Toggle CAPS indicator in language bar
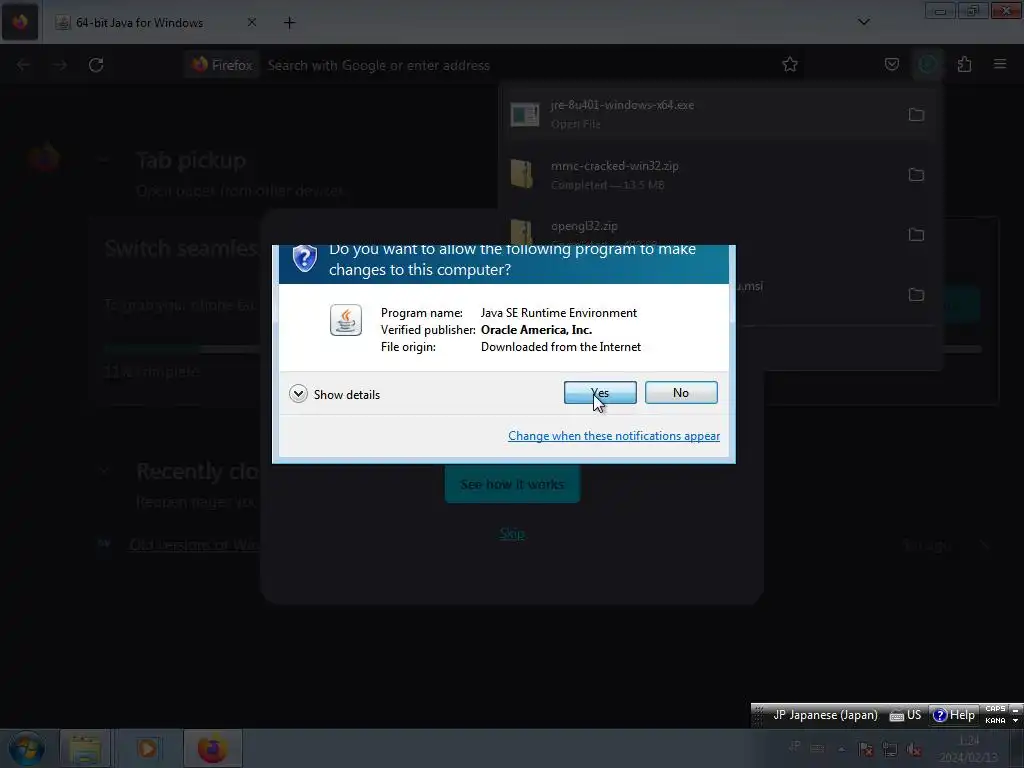 coord(995,709)
